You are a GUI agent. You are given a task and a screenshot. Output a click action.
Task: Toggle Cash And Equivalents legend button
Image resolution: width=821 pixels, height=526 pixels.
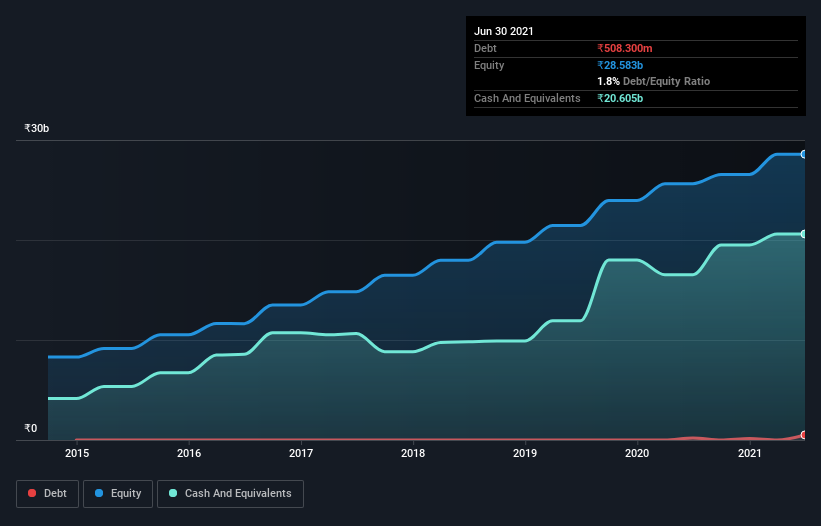click(x=230, y=494)
